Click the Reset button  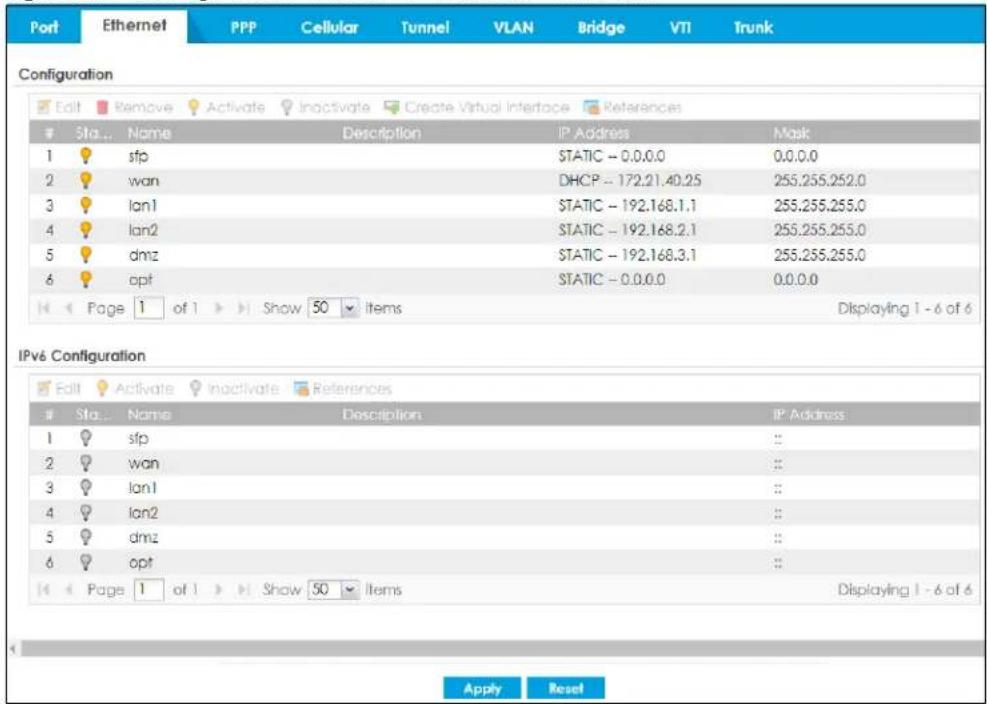565,688
